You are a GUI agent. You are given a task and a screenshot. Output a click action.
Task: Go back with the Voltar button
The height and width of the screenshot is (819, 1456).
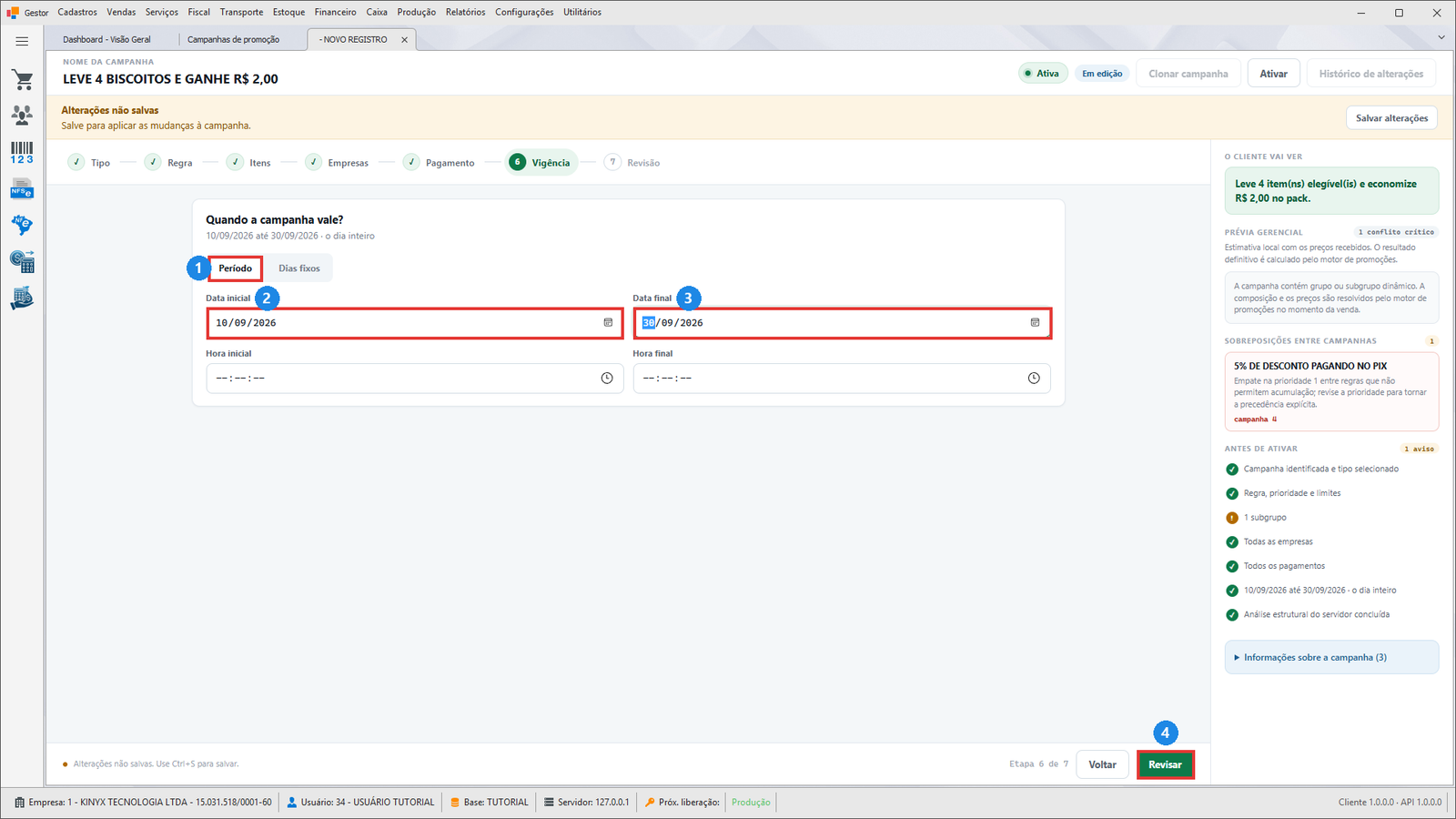(x=1102, y=764)
